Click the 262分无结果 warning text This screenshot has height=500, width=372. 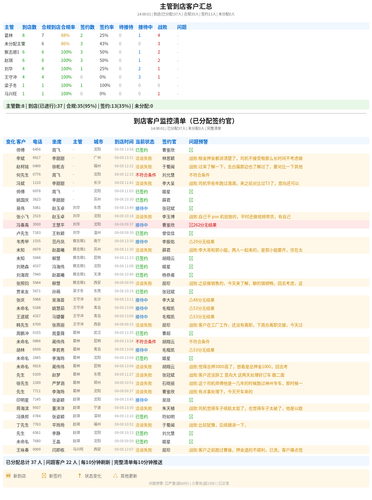(205, 225)
